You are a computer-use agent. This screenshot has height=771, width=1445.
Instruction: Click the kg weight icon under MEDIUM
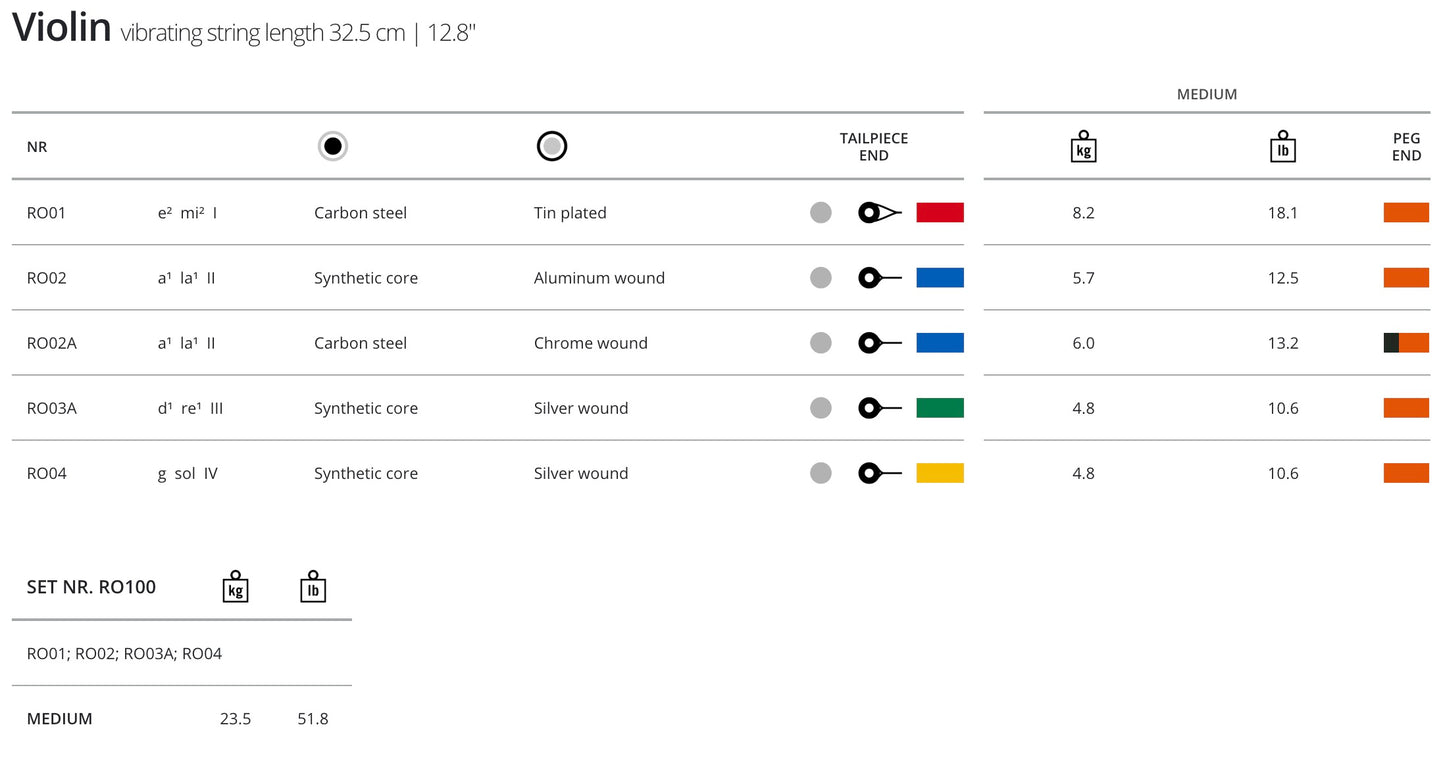[x=1083, y=147]
